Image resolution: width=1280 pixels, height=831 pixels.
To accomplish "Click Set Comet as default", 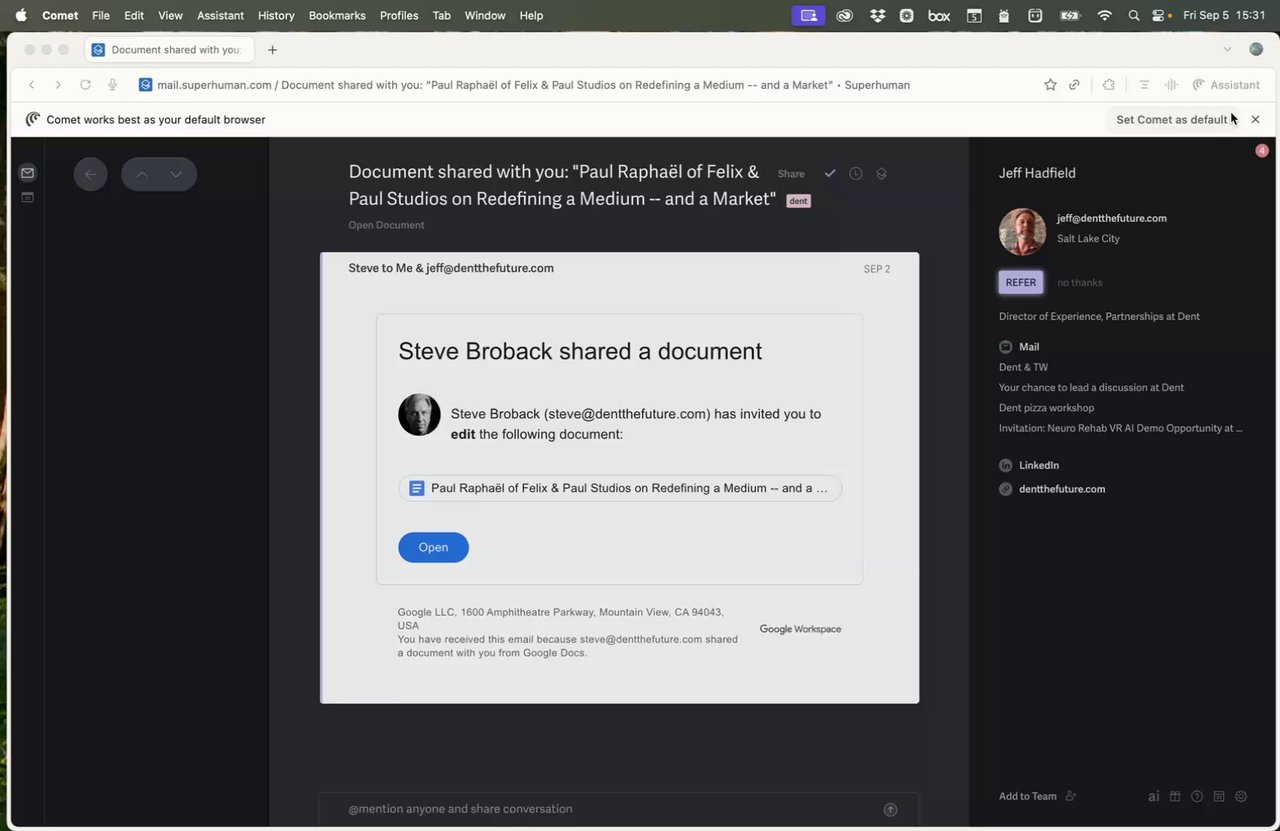I will point(1172,119).
